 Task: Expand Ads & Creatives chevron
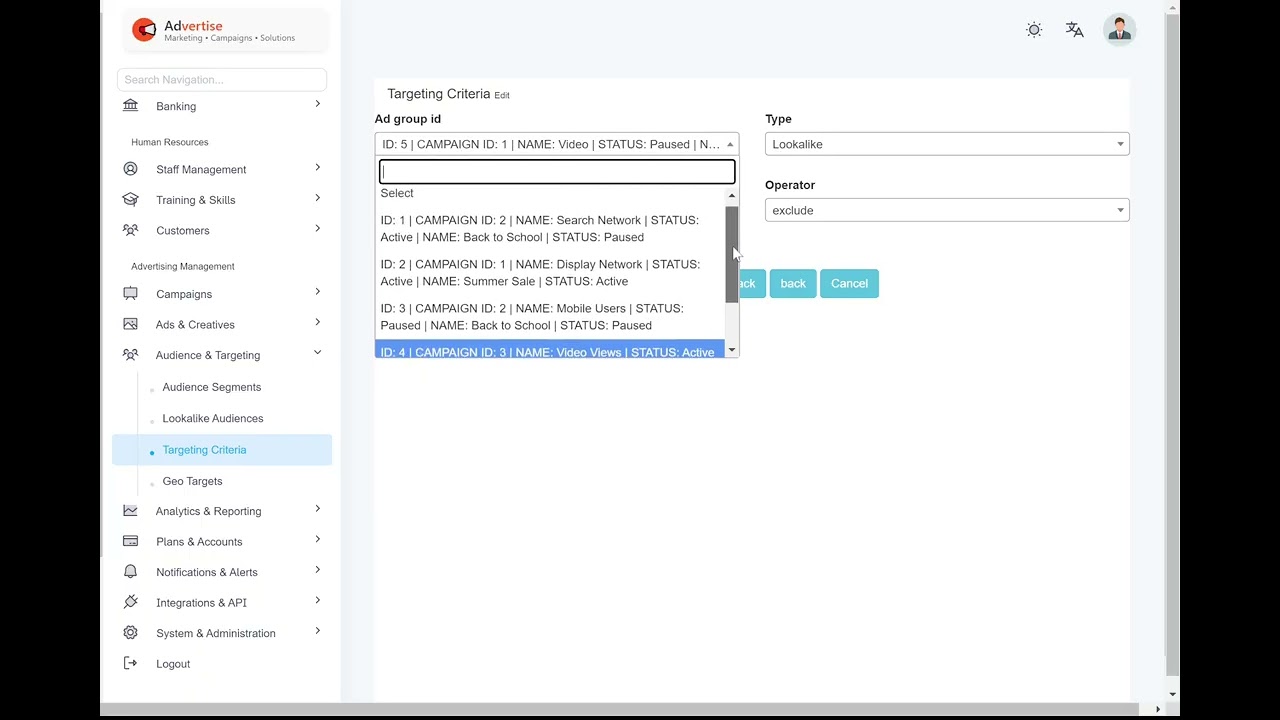pyautogui.click(x=318, y=322)
